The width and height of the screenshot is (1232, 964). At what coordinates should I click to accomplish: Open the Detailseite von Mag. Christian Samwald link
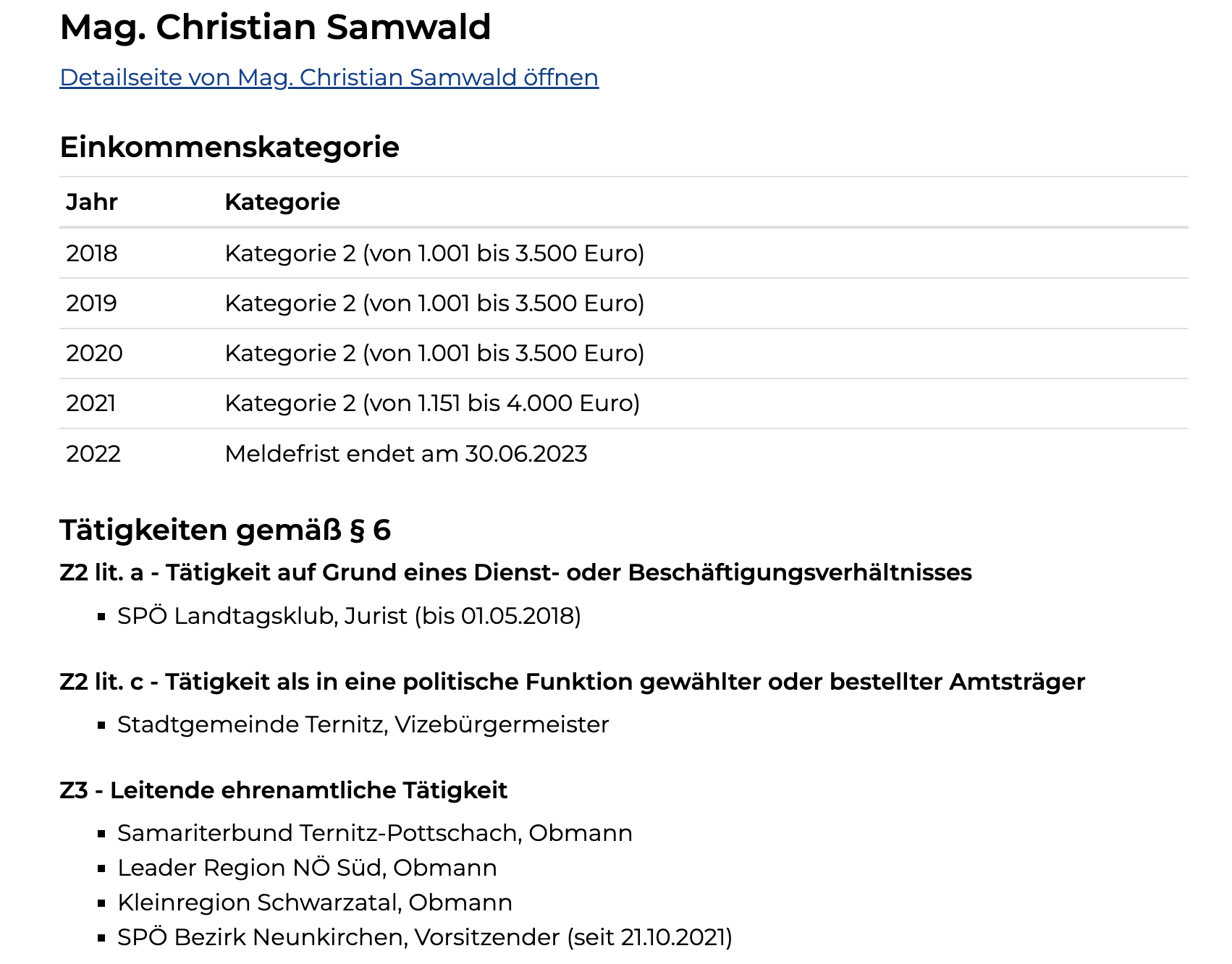pyautogui.click(x=329, y=77)
